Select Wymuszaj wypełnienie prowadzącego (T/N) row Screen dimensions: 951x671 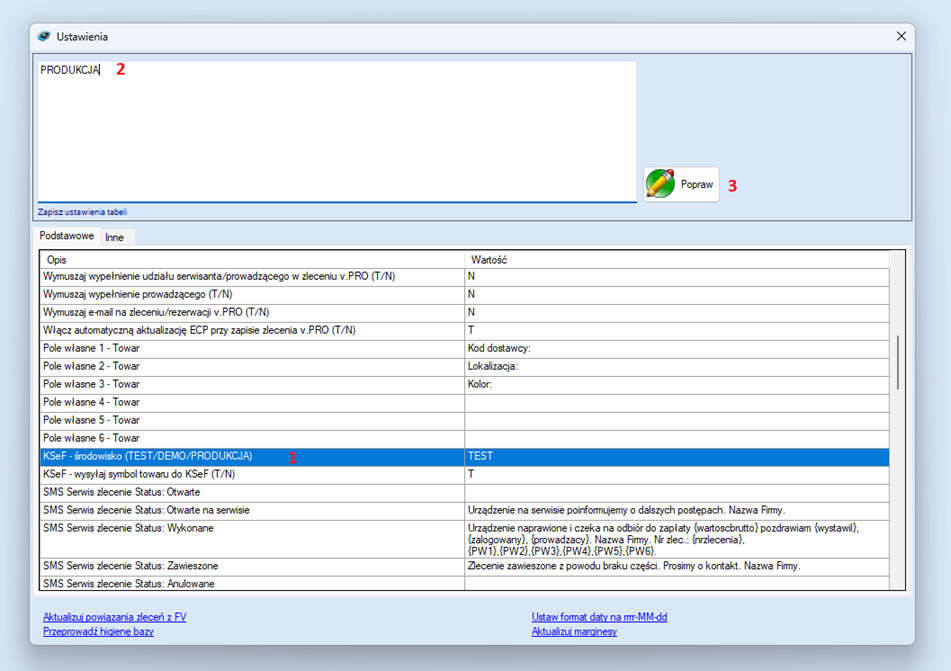(x=138, y=295)
